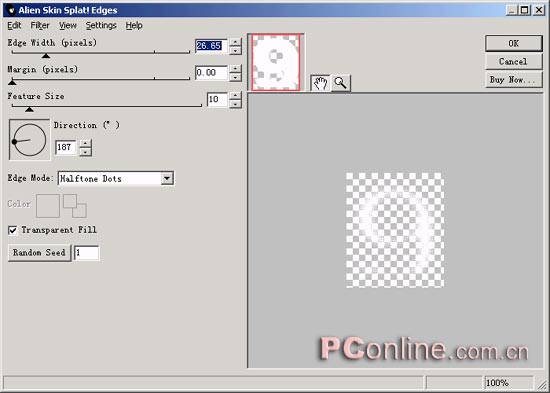Click the Cancel button
Image resolution: width=550 pixels, height=393 pixels.
coord(514,61)
